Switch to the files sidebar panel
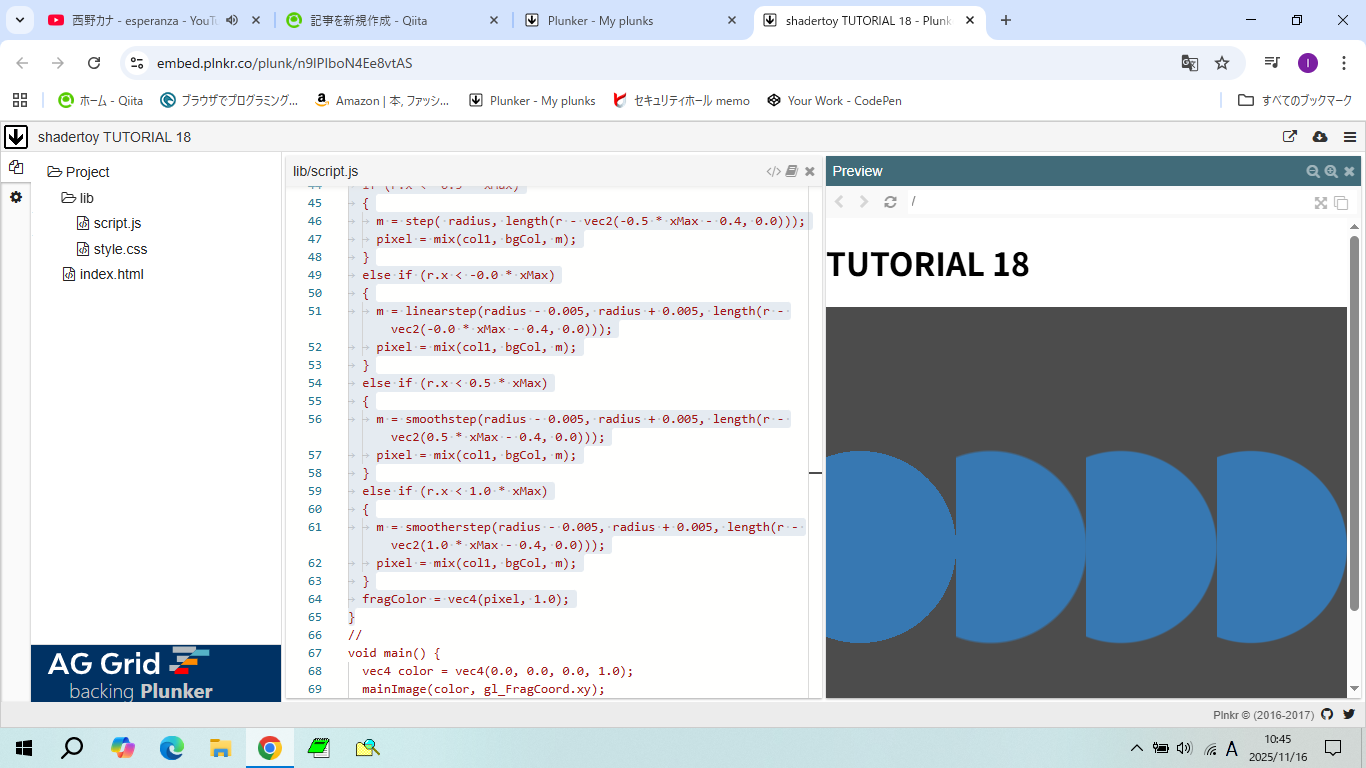 tap(15, 168)
